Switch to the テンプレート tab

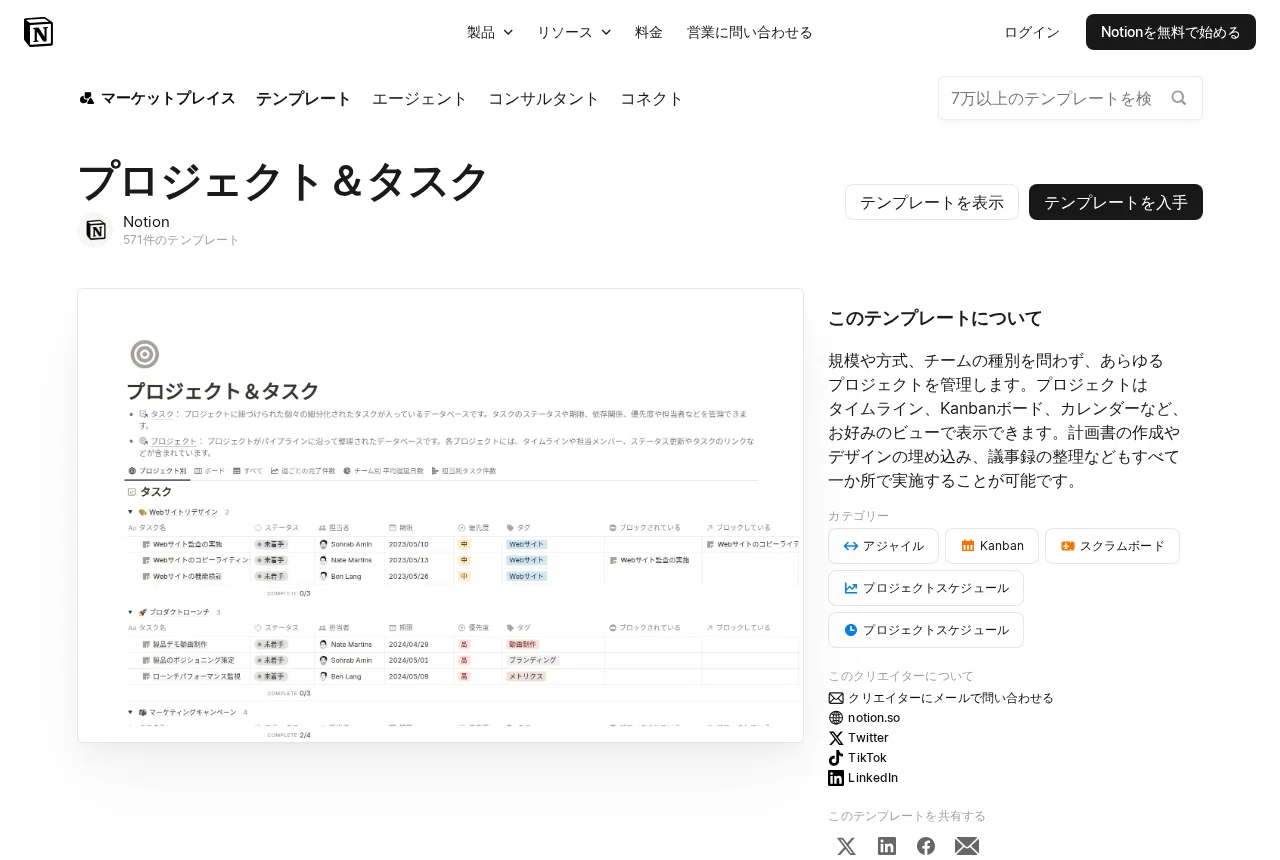point(304,98)
